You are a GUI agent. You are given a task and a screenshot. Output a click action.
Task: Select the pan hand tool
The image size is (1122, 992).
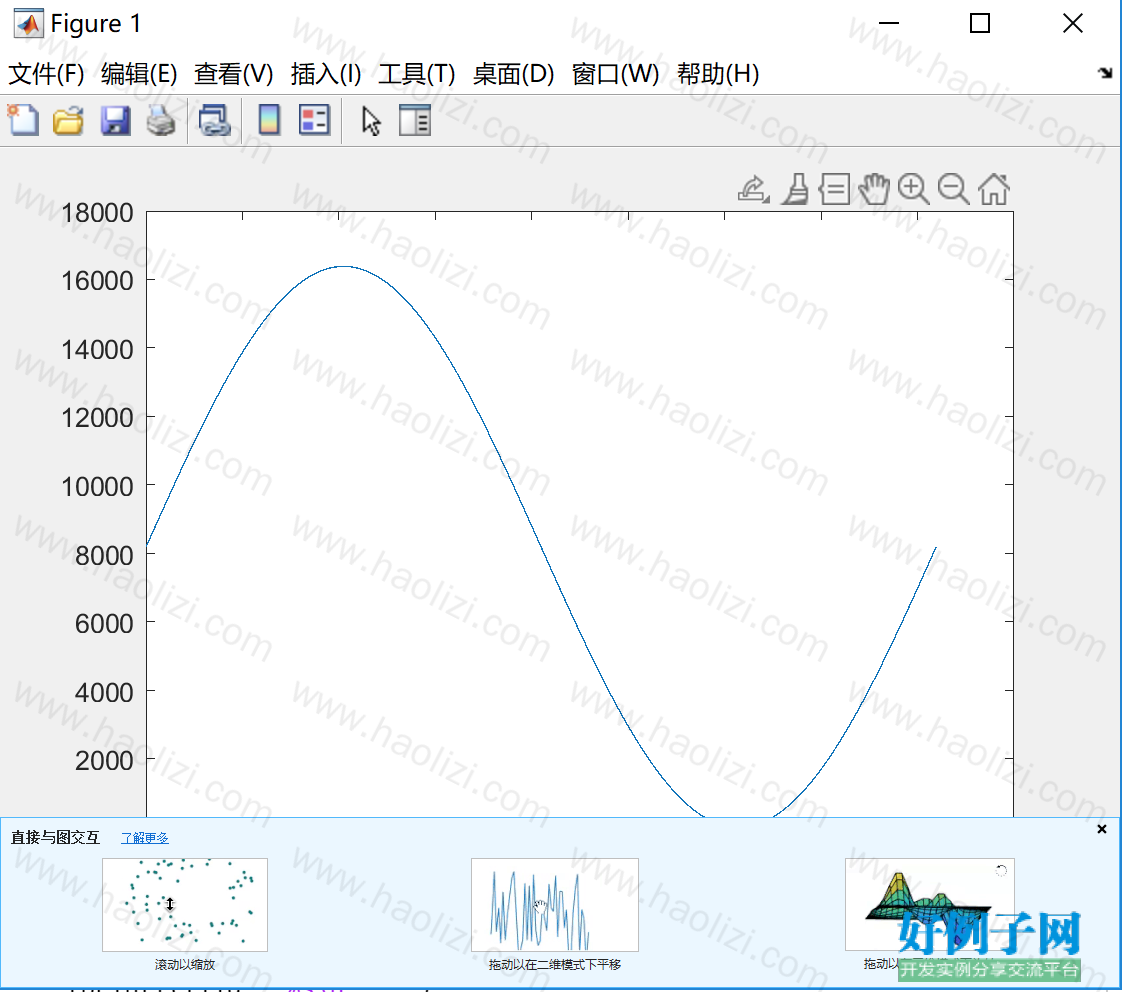tap(874, 190)
